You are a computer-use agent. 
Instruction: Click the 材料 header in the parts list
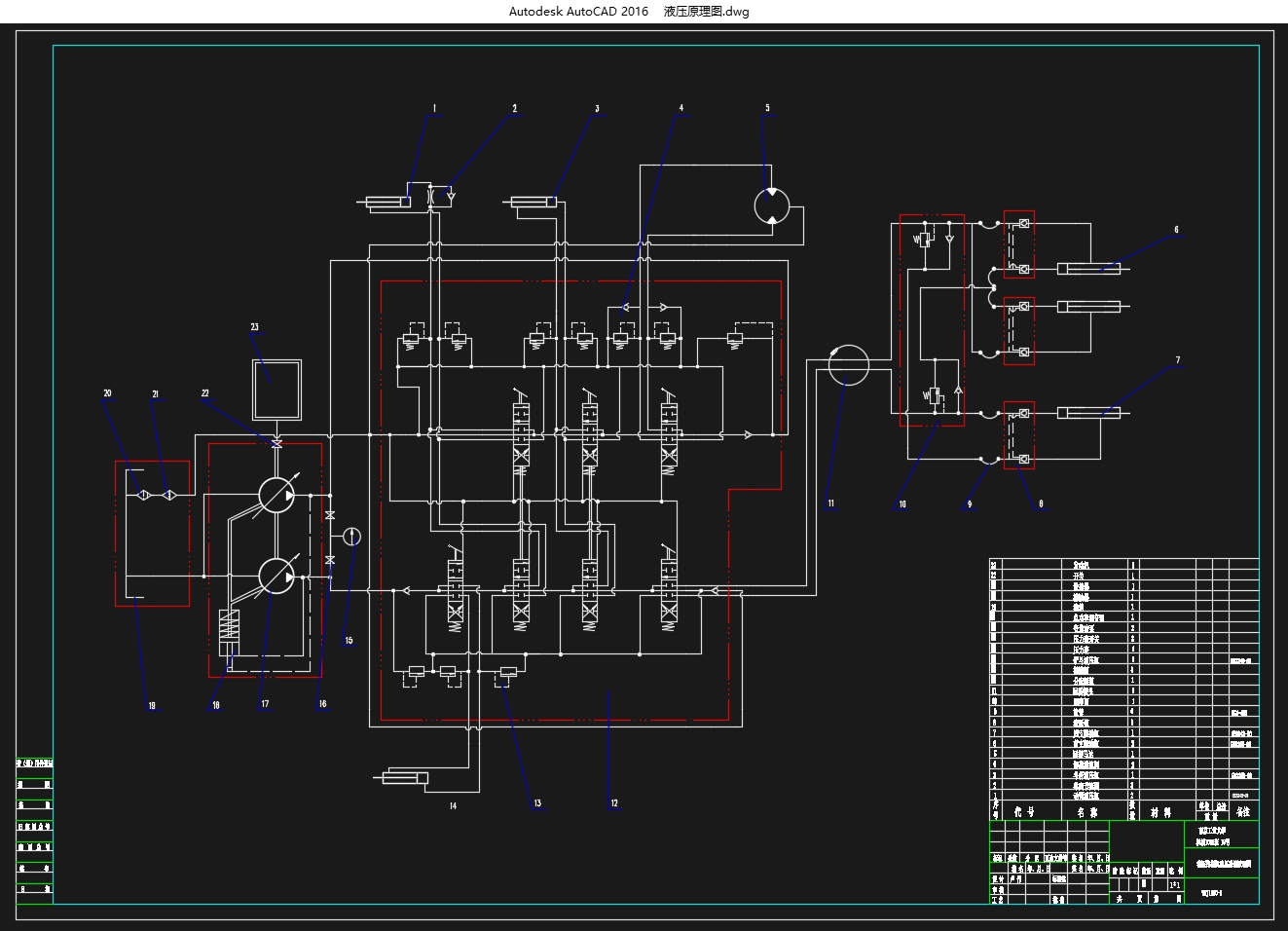[x=1160, y=811]
